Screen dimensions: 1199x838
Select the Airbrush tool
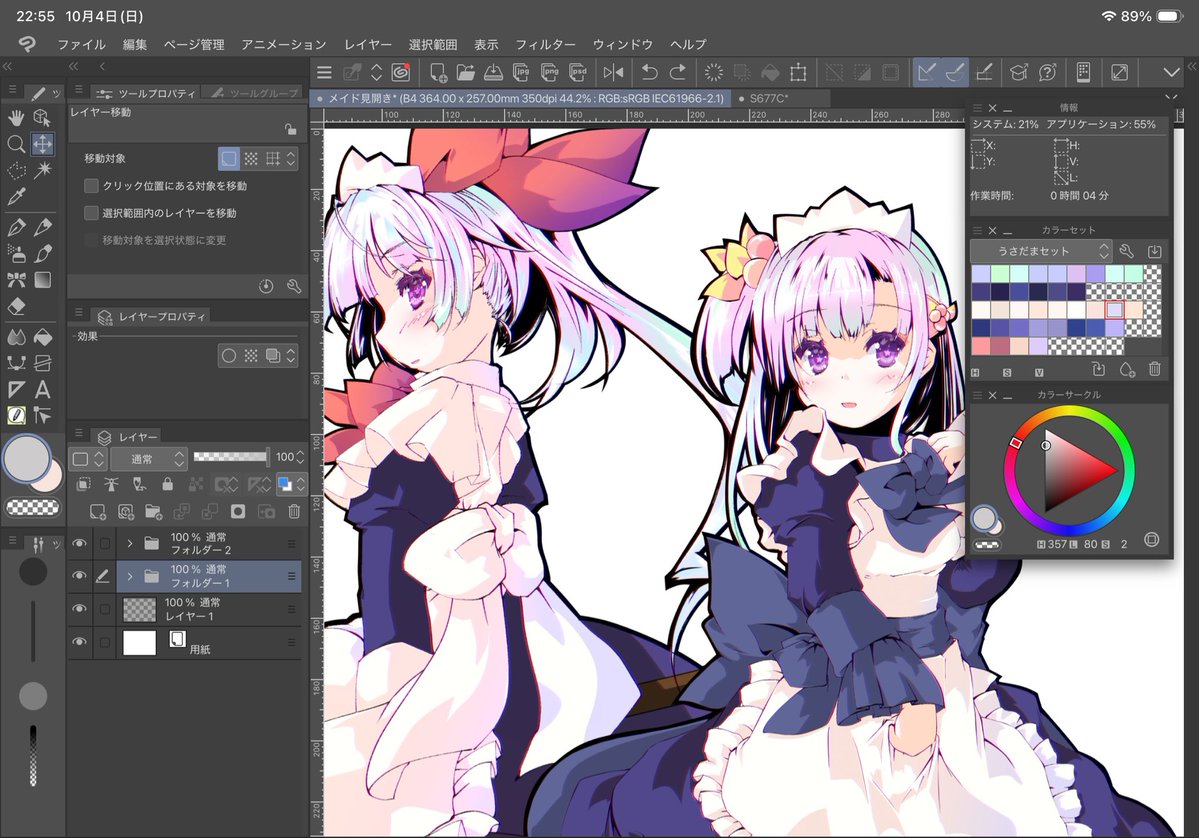16,253
